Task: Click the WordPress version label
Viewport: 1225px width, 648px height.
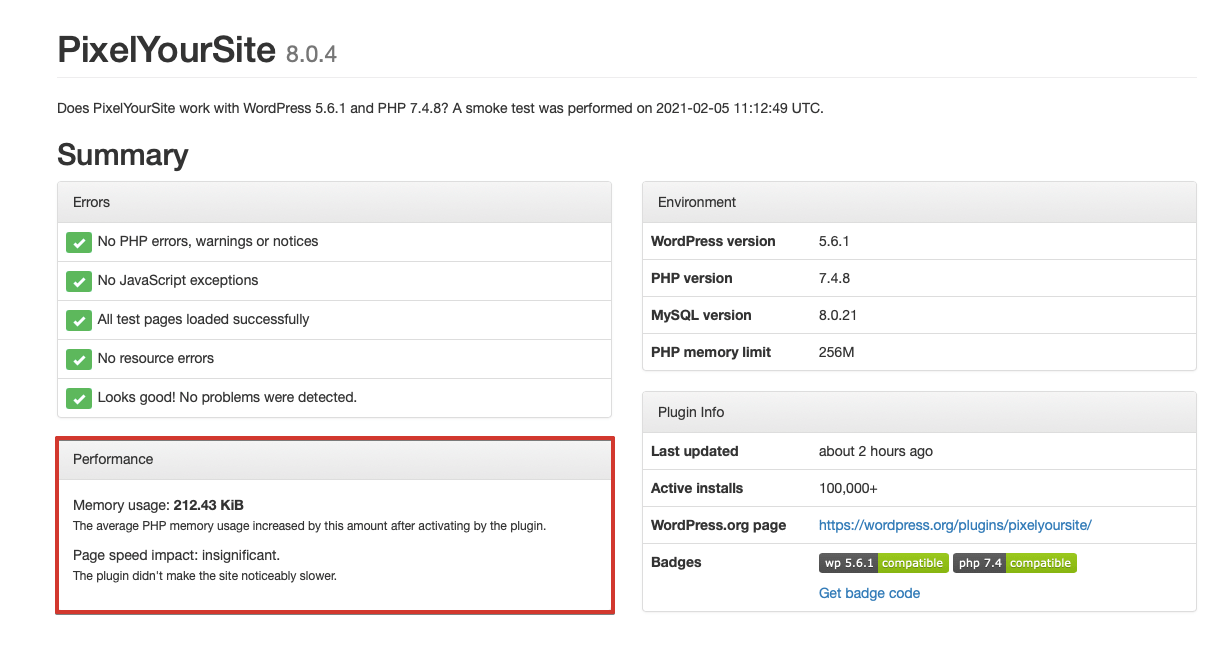Action: pos(713,241)
